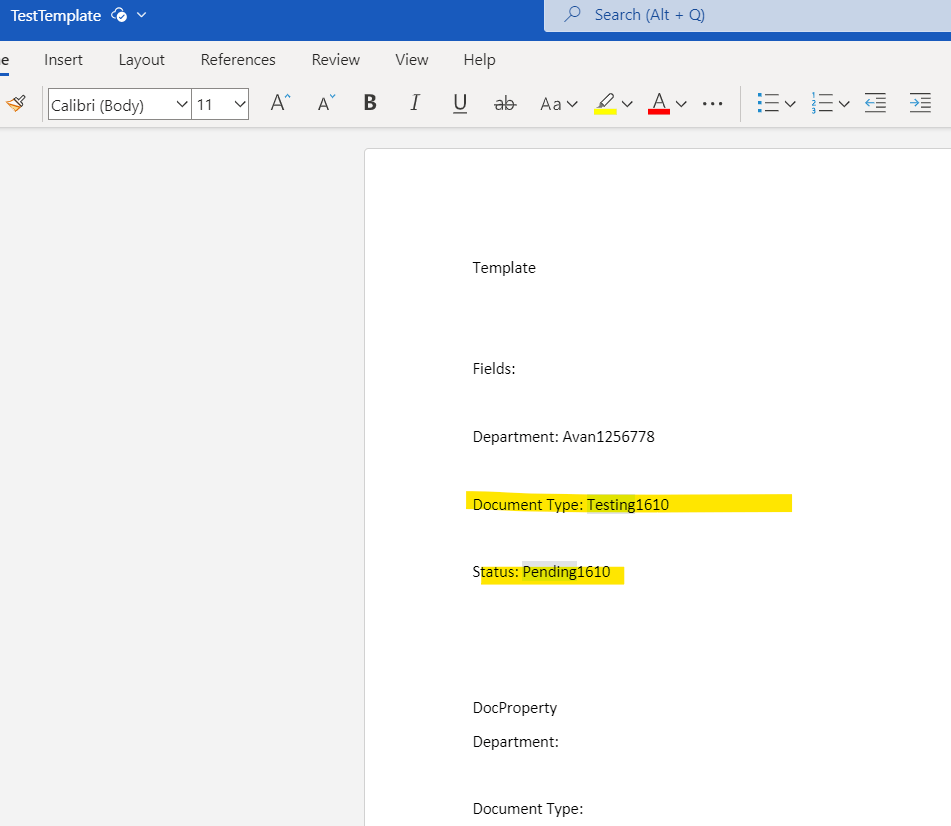Click the Shrink Font icon
This screenshot has width=951, height=826.
coord(326,103)
